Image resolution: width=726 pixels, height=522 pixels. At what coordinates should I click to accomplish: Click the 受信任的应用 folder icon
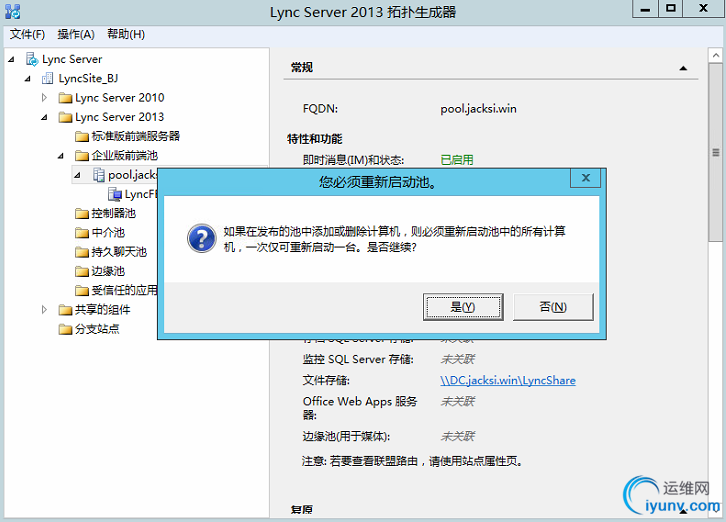pos(82,290)
